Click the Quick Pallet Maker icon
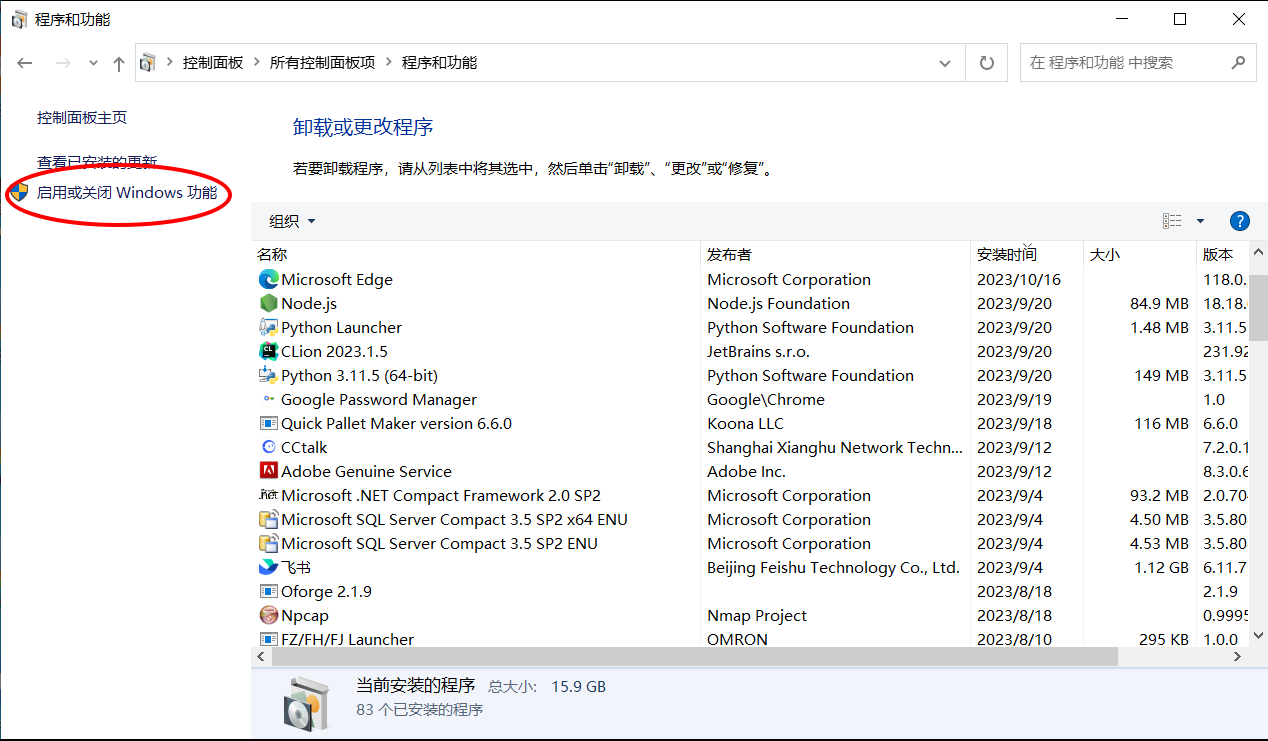Screen dimensions: 1268x741 click(x=268, y=424)
